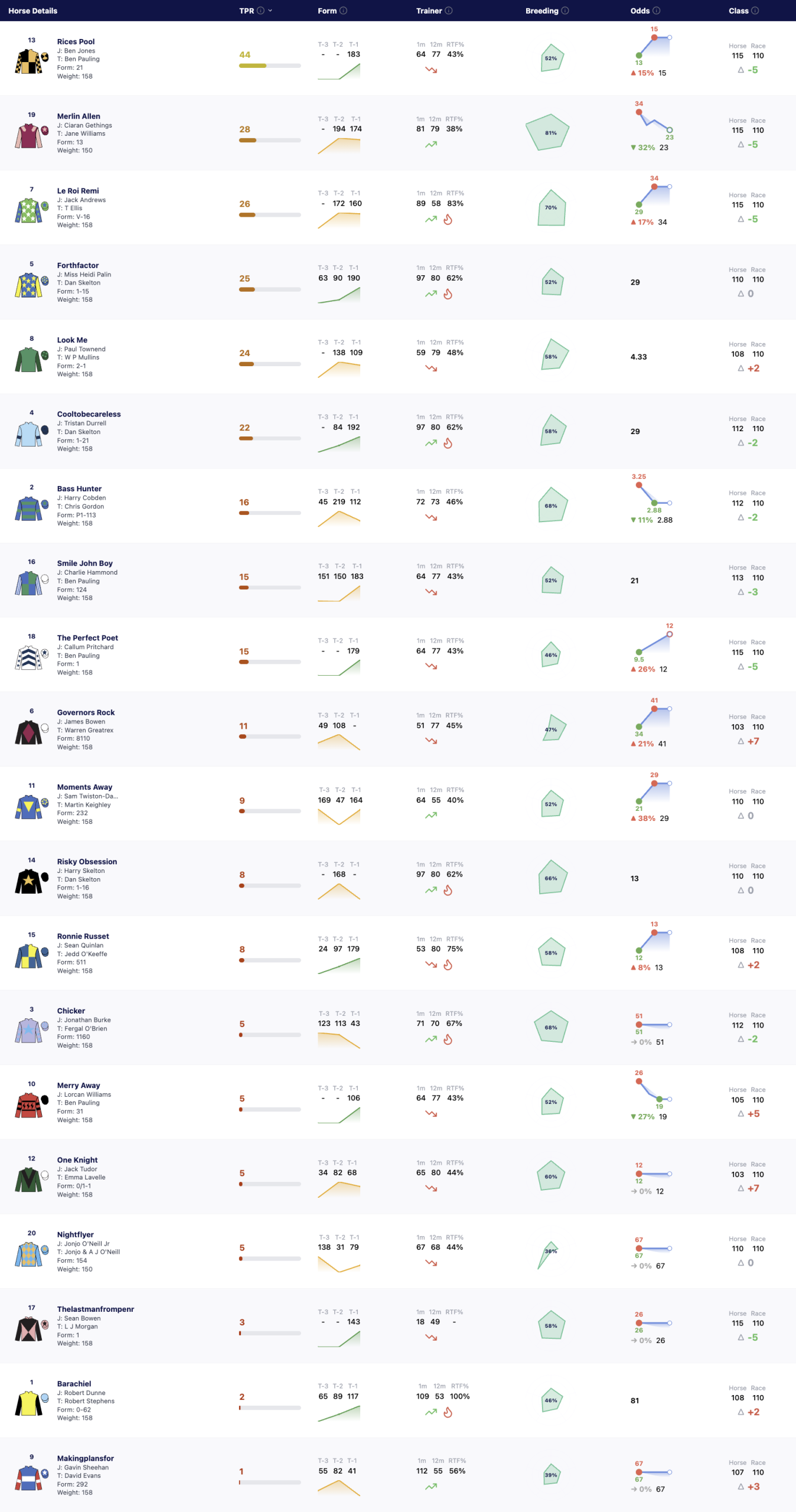The height and width of the screenshot is (1512, 796).
Task: Click Barachiel's trainer flame icon
Action: coord(448,1412)
